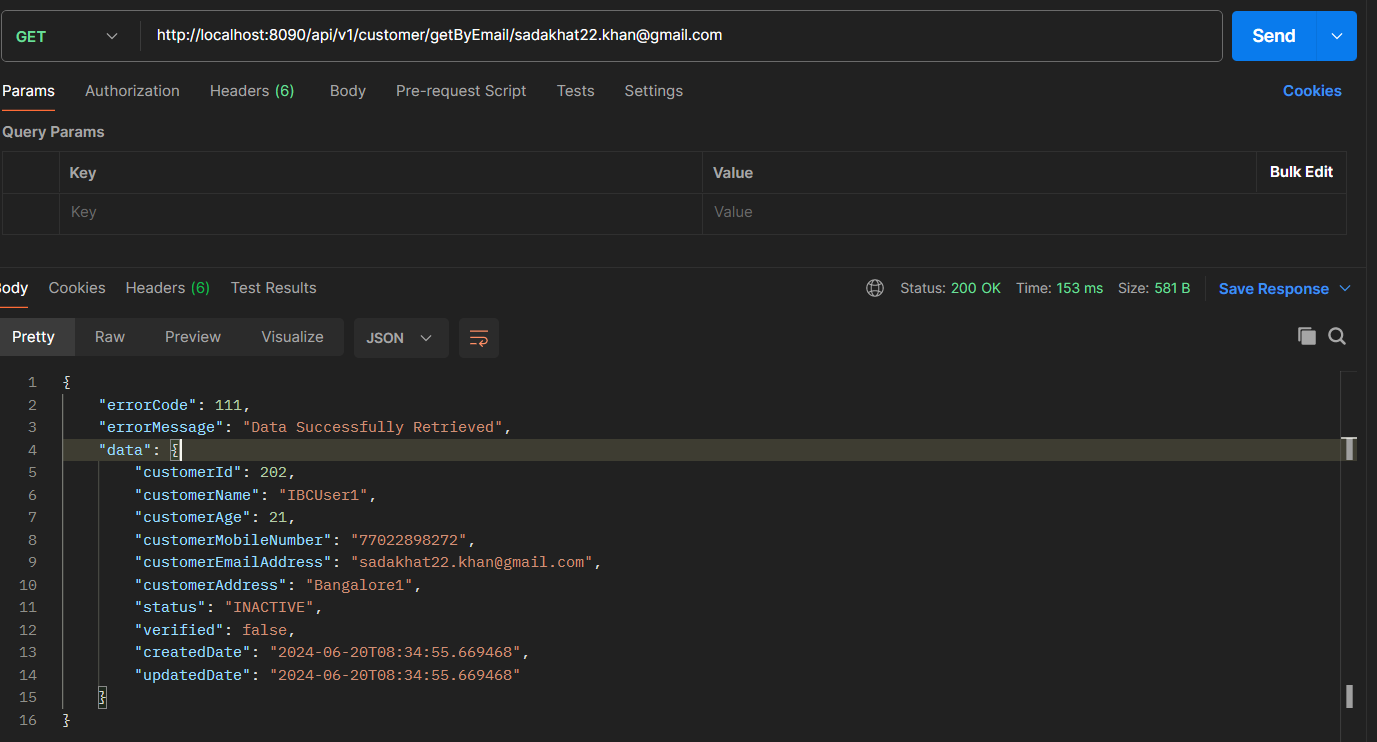This screenshot has width=1377, height=742.
Task: Open the Tests tab
Action: [575, 91]
